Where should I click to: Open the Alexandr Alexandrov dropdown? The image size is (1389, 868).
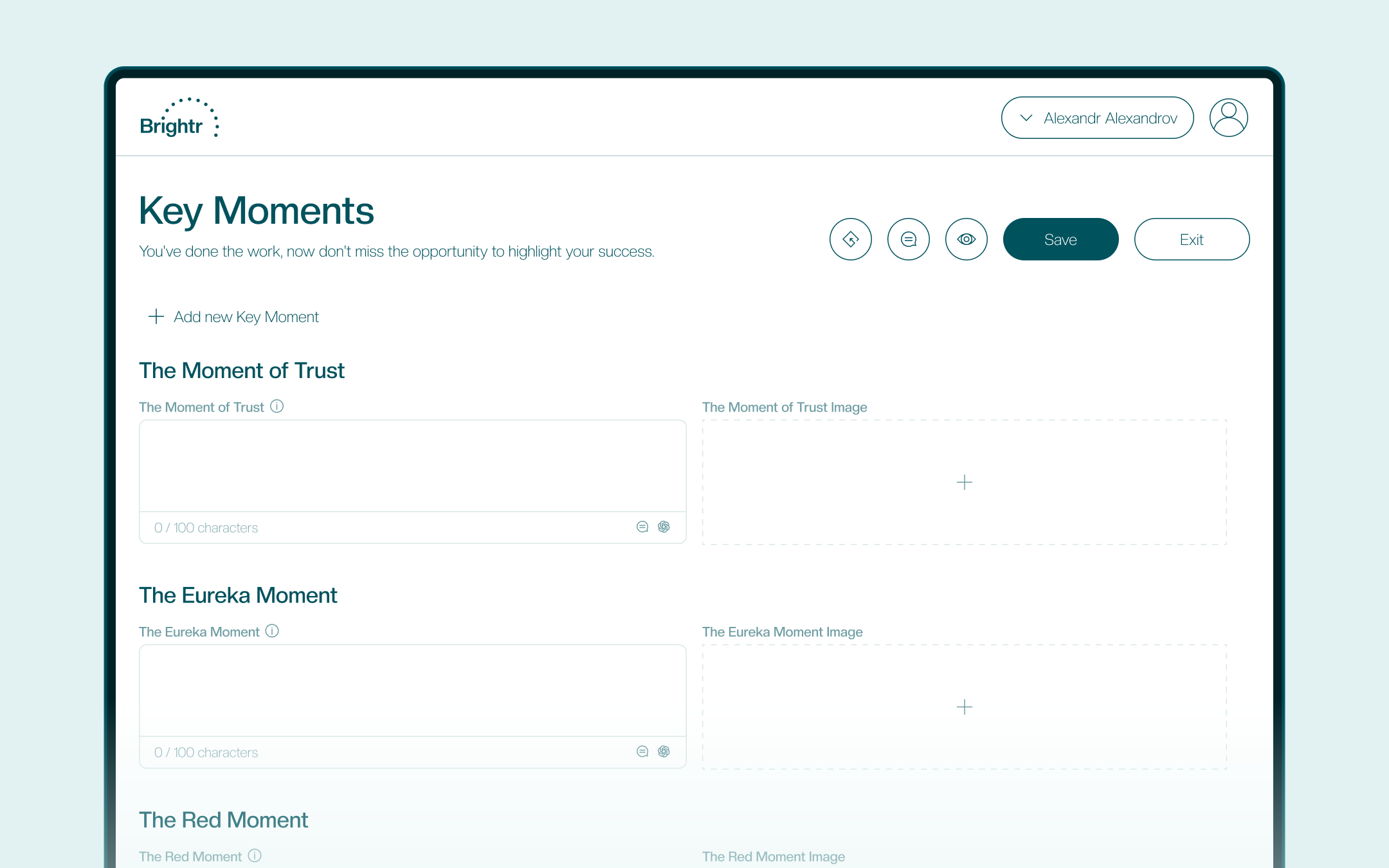tap(1097, 118)
